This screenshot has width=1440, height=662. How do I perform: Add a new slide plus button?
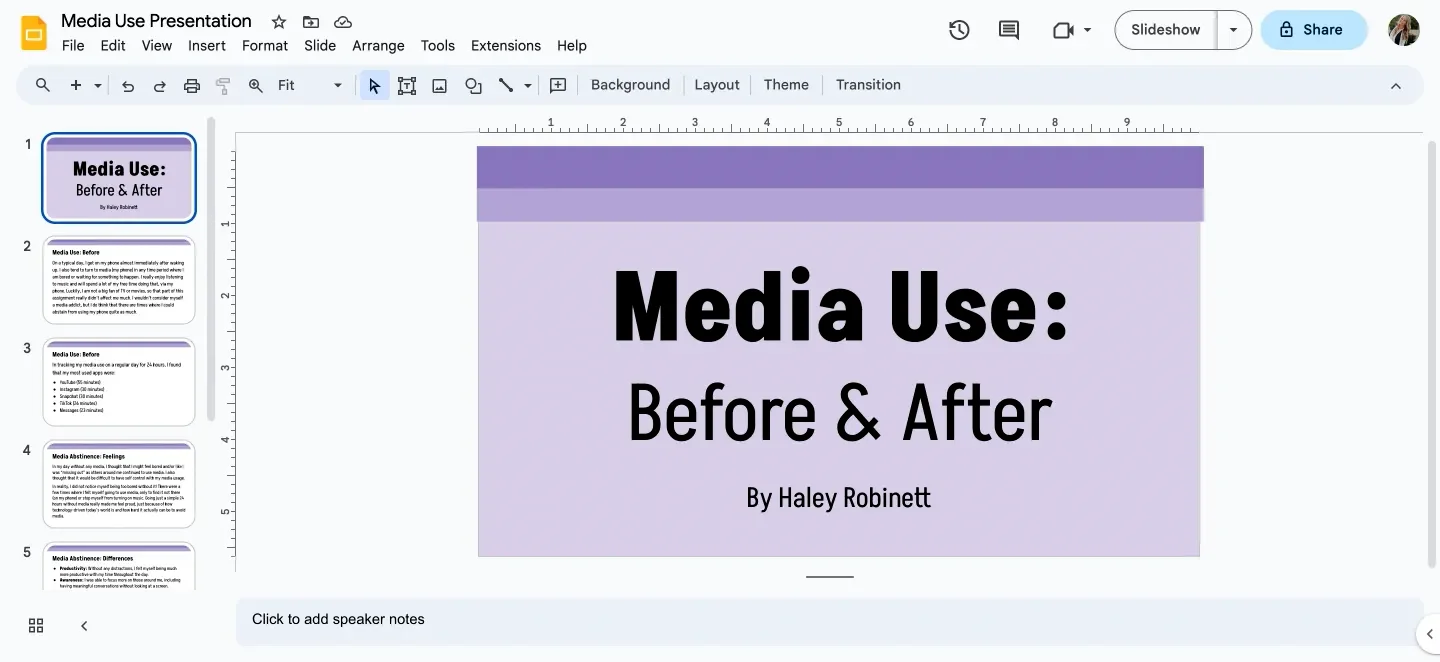(x=76, y=85)
